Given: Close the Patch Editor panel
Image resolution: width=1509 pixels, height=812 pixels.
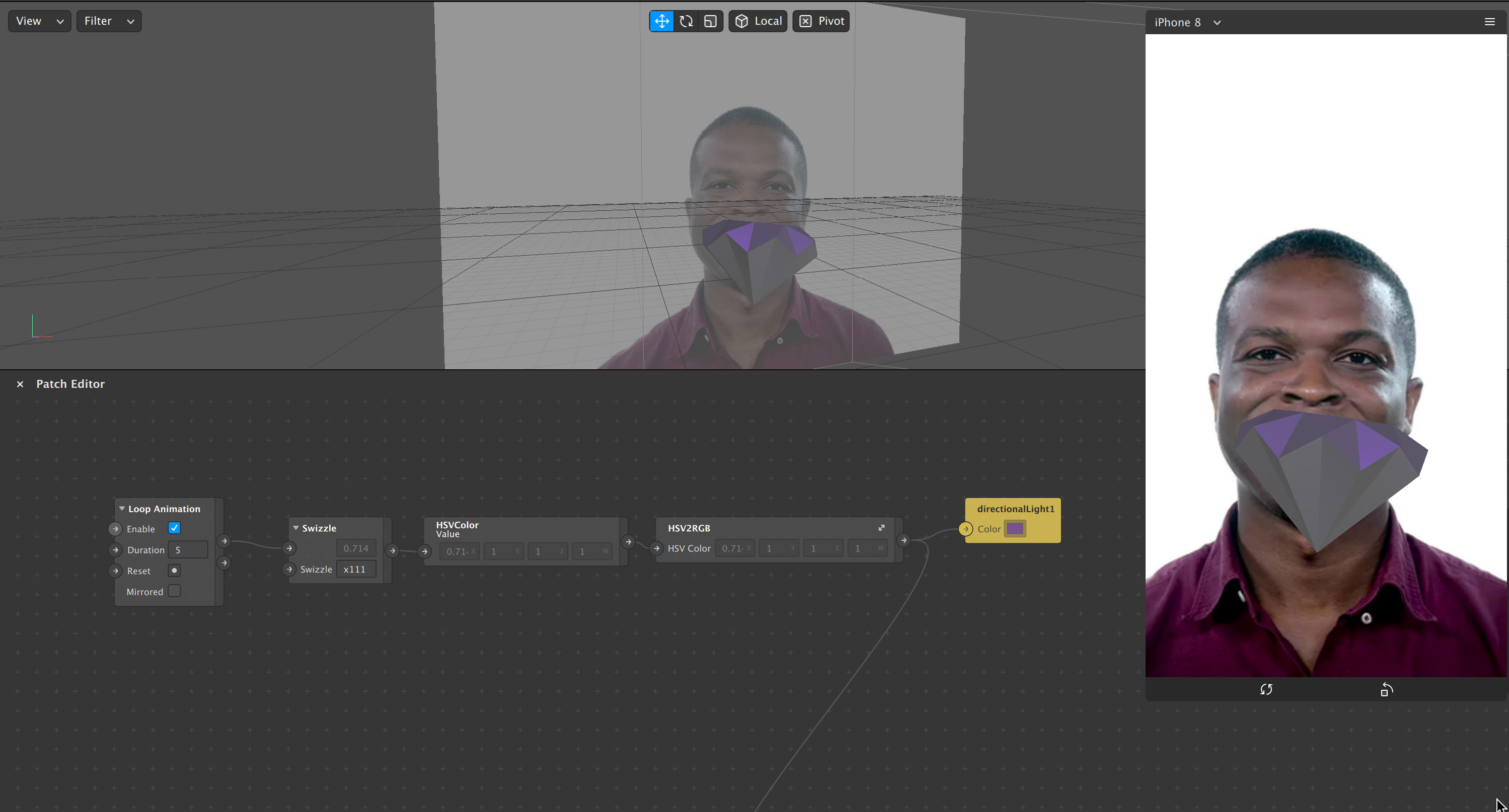Looking at the screenshot, I should 20,384.
